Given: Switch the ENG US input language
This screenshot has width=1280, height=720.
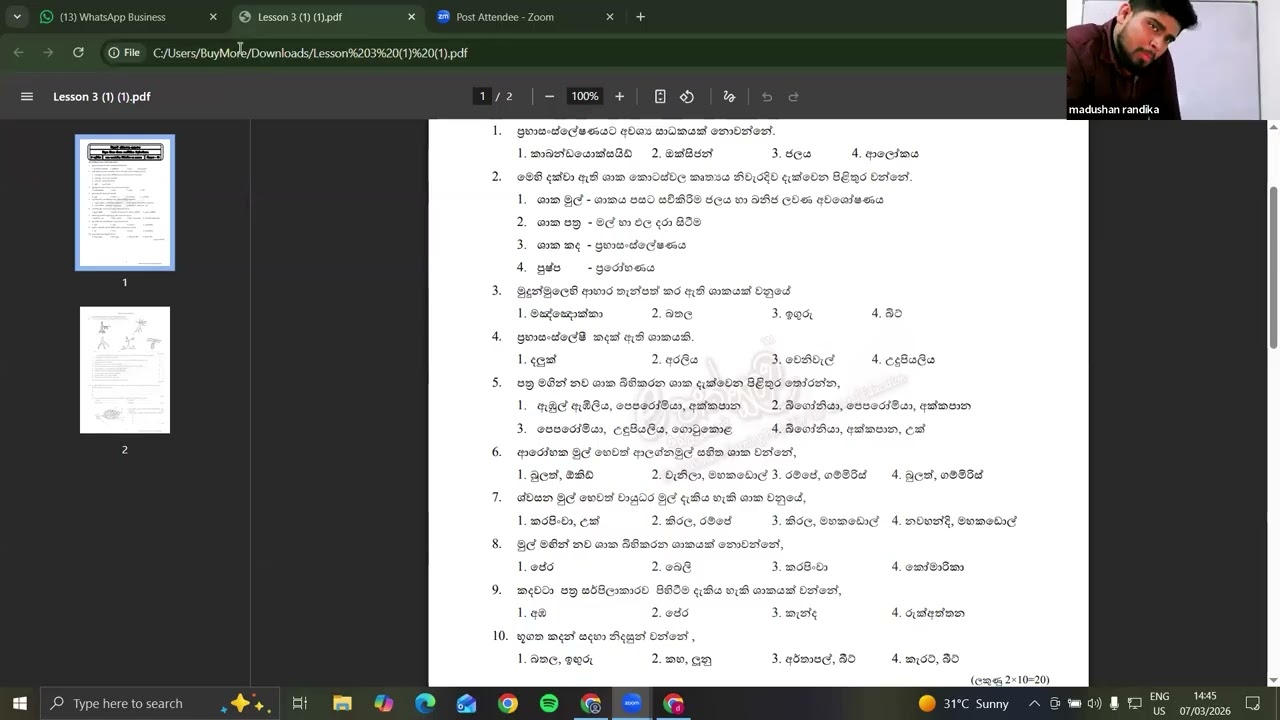Looking at the screenshot, I should [1159, 704].
